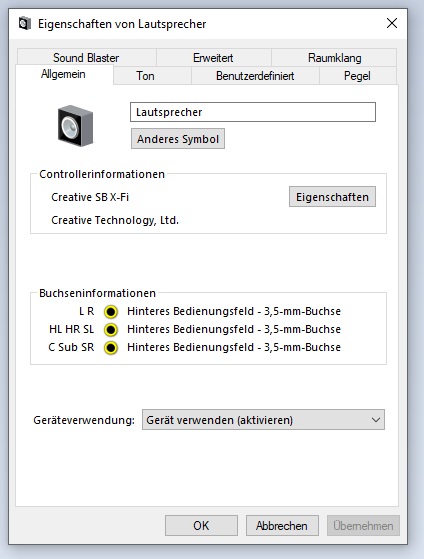
Task: Switch to the Sound Blaster tab
Action: (x=86, y=57)
